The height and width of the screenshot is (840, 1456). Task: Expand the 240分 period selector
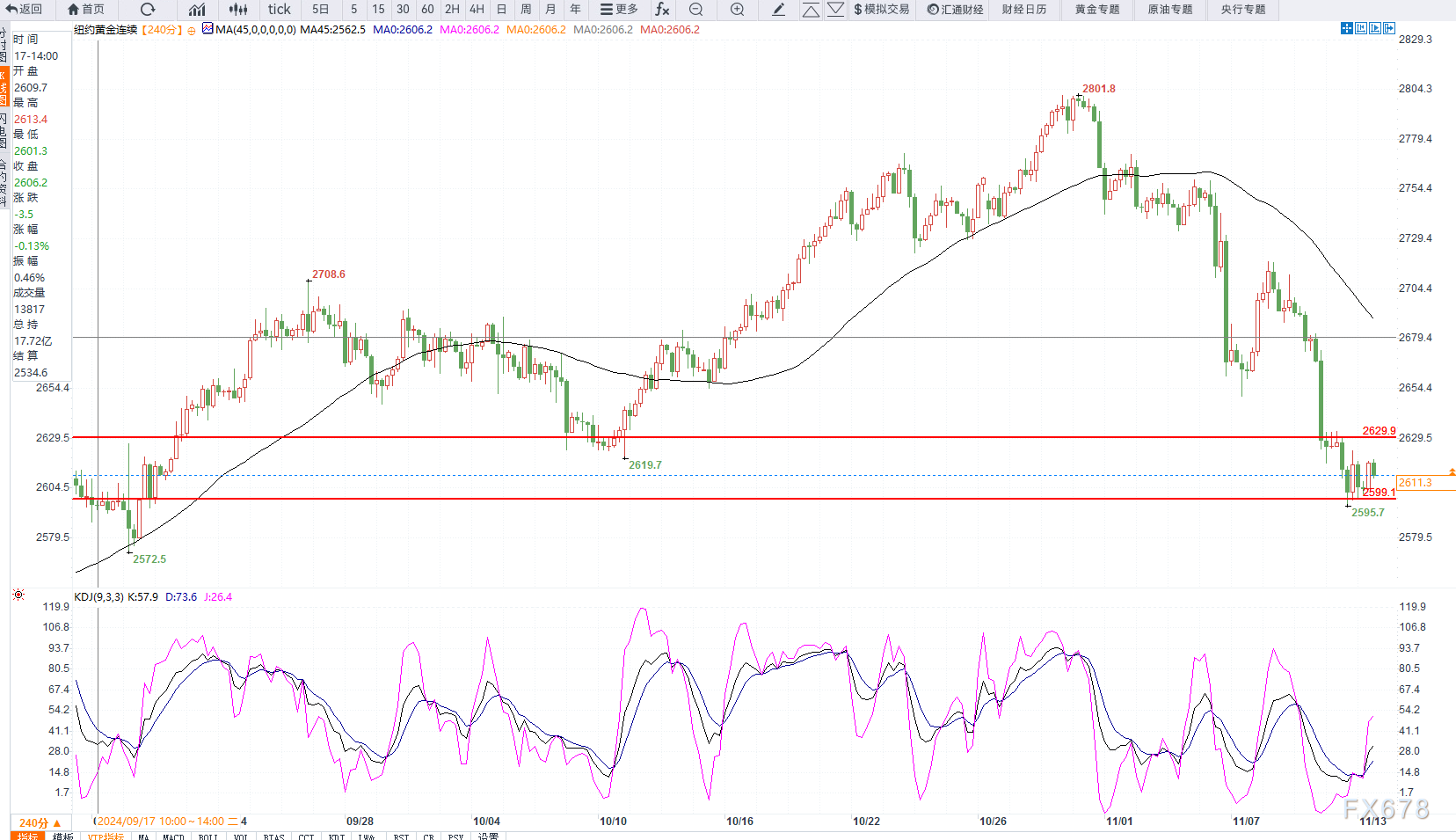tap(40, 822)
